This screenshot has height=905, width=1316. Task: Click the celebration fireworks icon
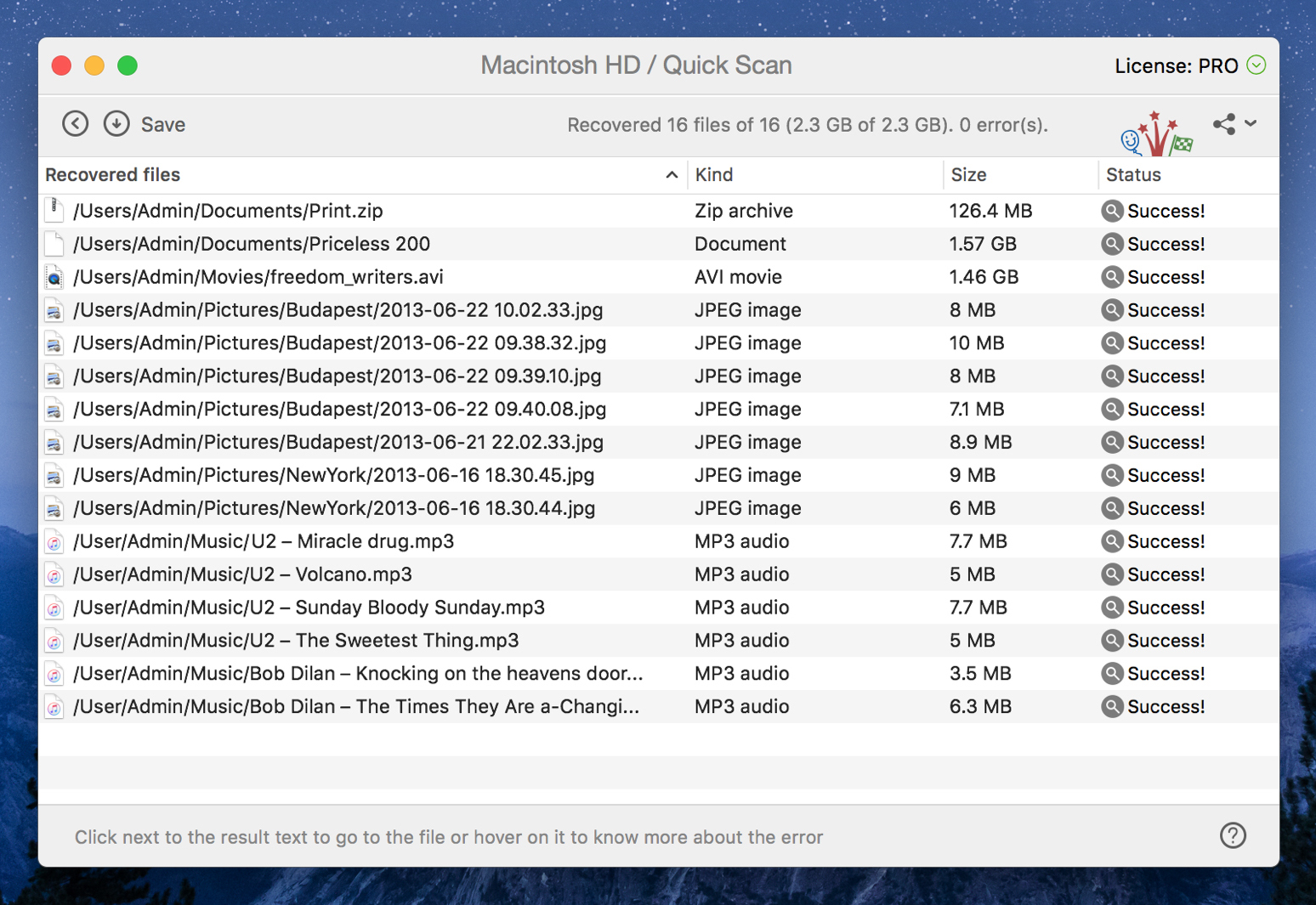(1156, 133)
